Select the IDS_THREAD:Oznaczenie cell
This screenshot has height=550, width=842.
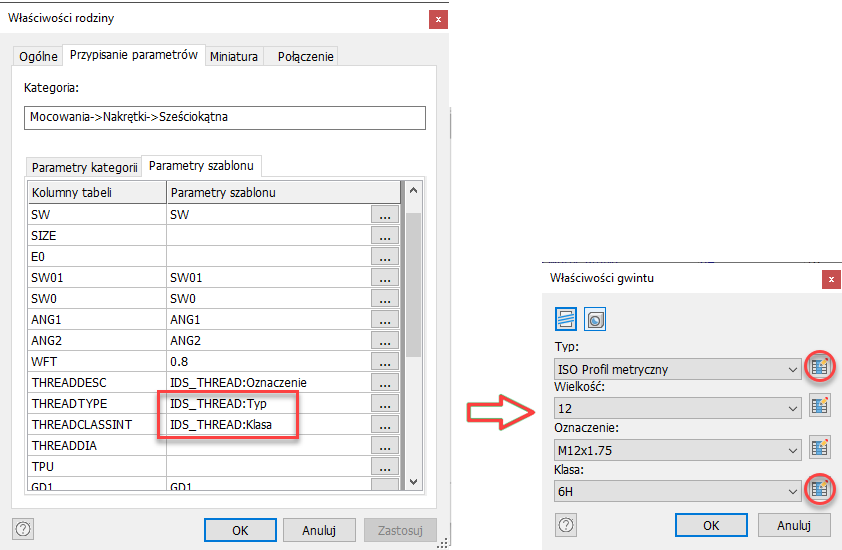pos(268,382)
